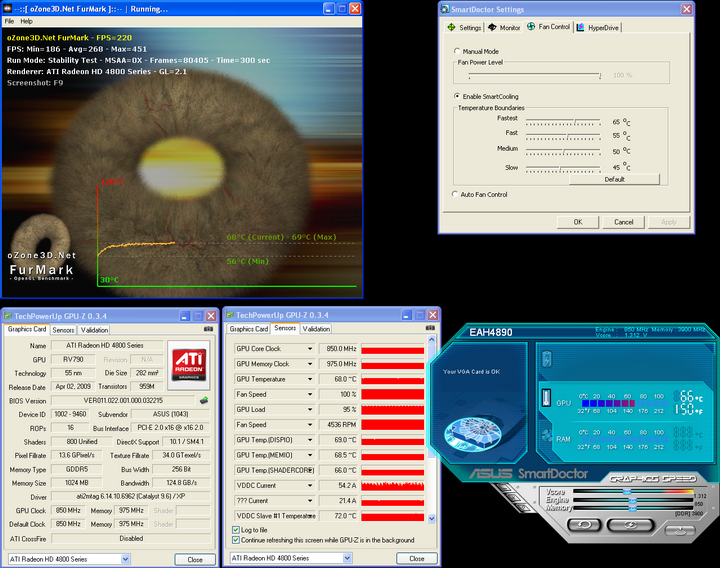
Task: Open the FurMark File menu
Action: 9,21
